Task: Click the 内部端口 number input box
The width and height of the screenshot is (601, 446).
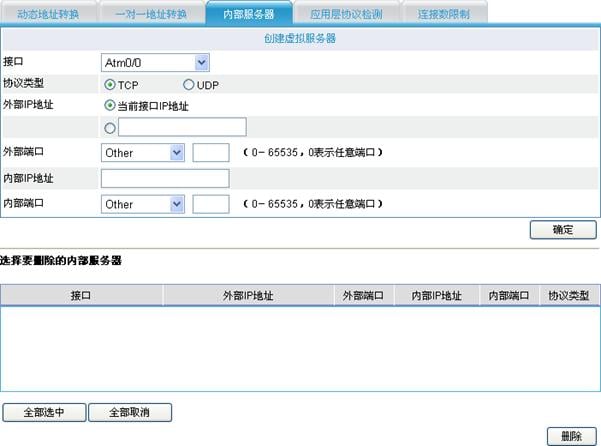Action: (x=211, y=204)
